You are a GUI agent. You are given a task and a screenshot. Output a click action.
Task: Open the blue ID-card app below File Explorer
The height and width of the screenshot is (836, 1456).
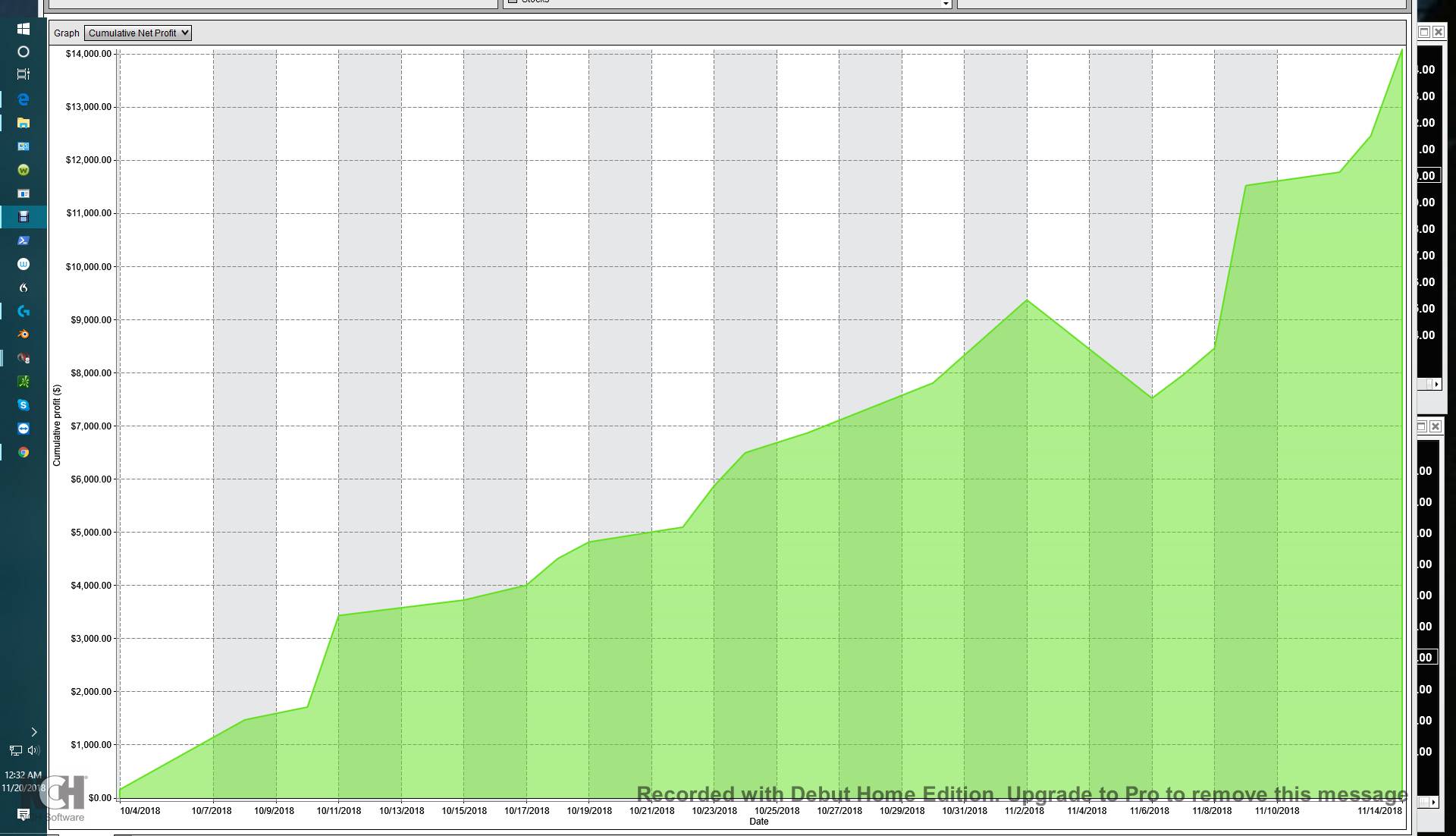[24, 146]
